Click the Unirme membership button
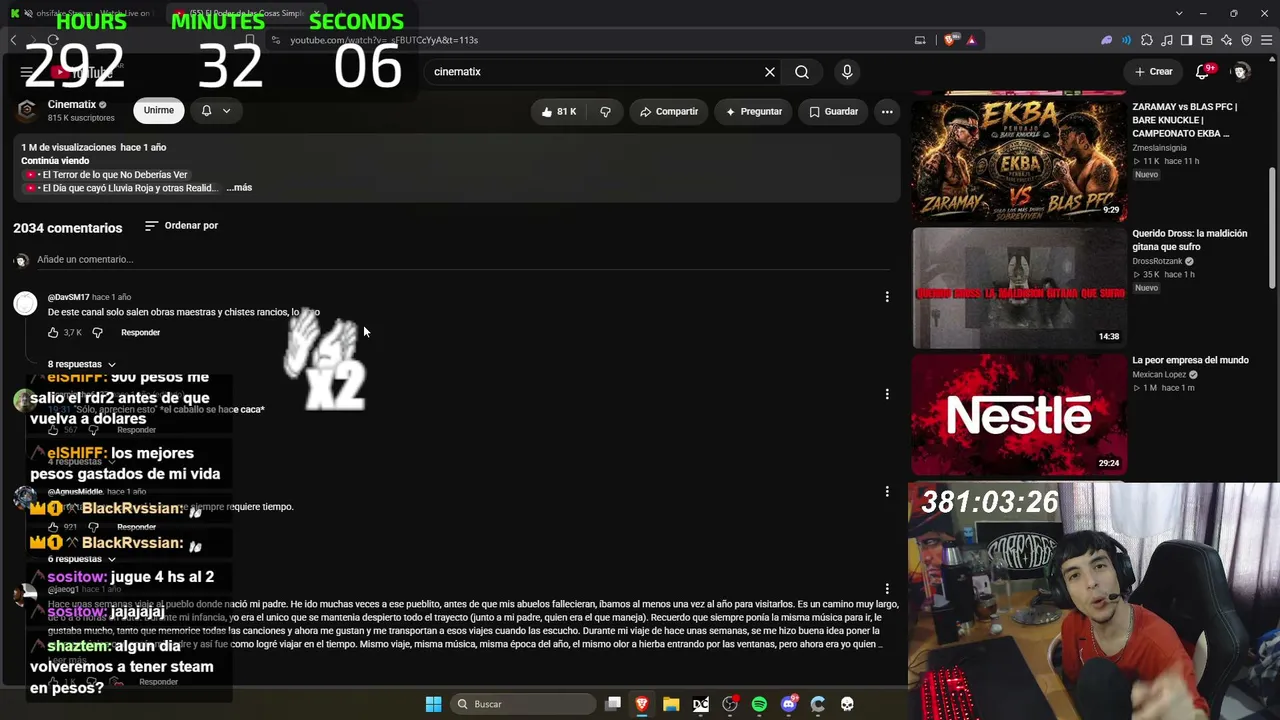This screenshot has height=720, width=1280. tap(159, 110)
